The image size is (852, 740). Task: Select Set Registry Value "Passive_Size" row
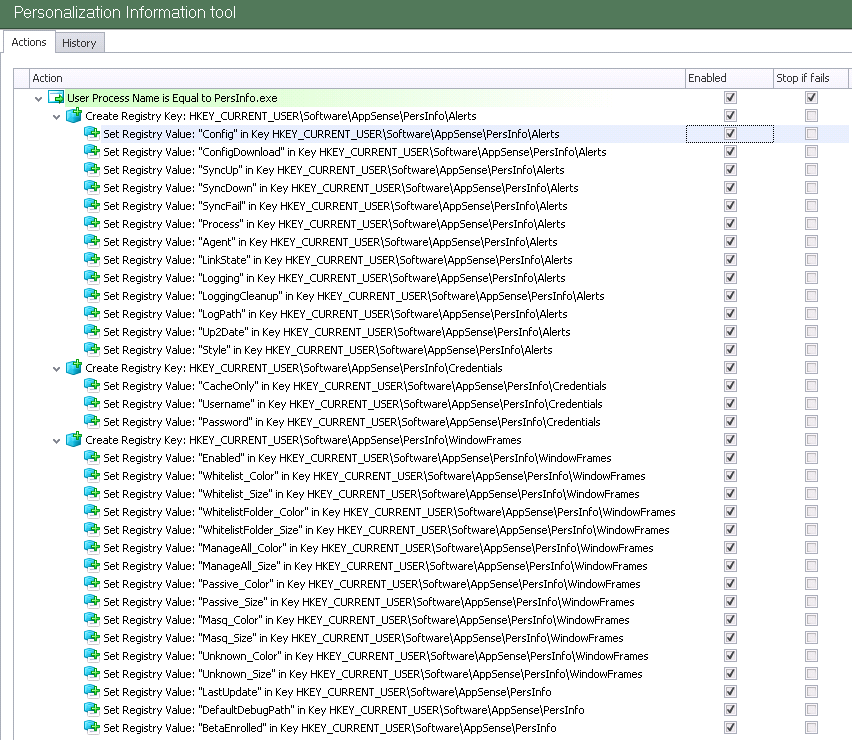tap(369, 601)
